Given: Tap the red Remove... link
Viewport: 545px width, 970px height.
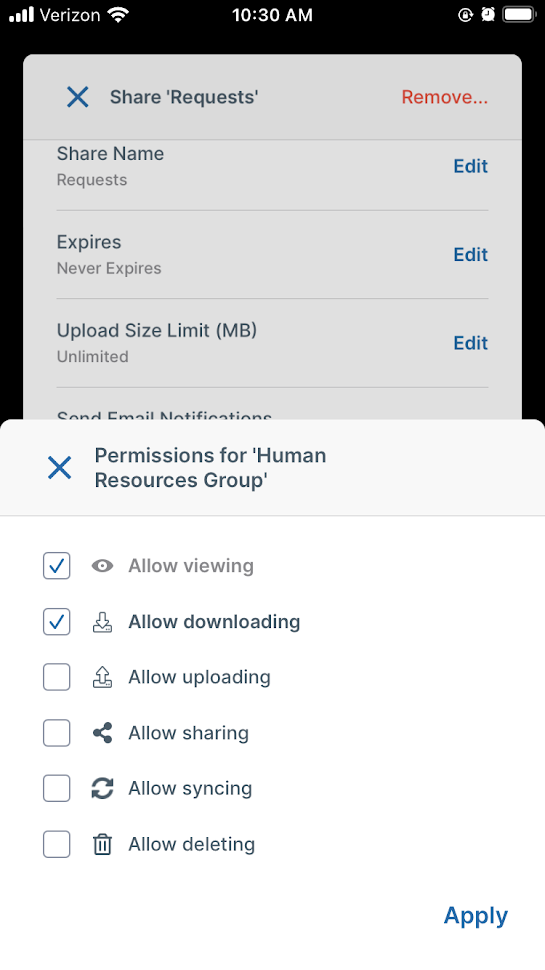Looking at the screenshot, I should [x=445, y=97].
